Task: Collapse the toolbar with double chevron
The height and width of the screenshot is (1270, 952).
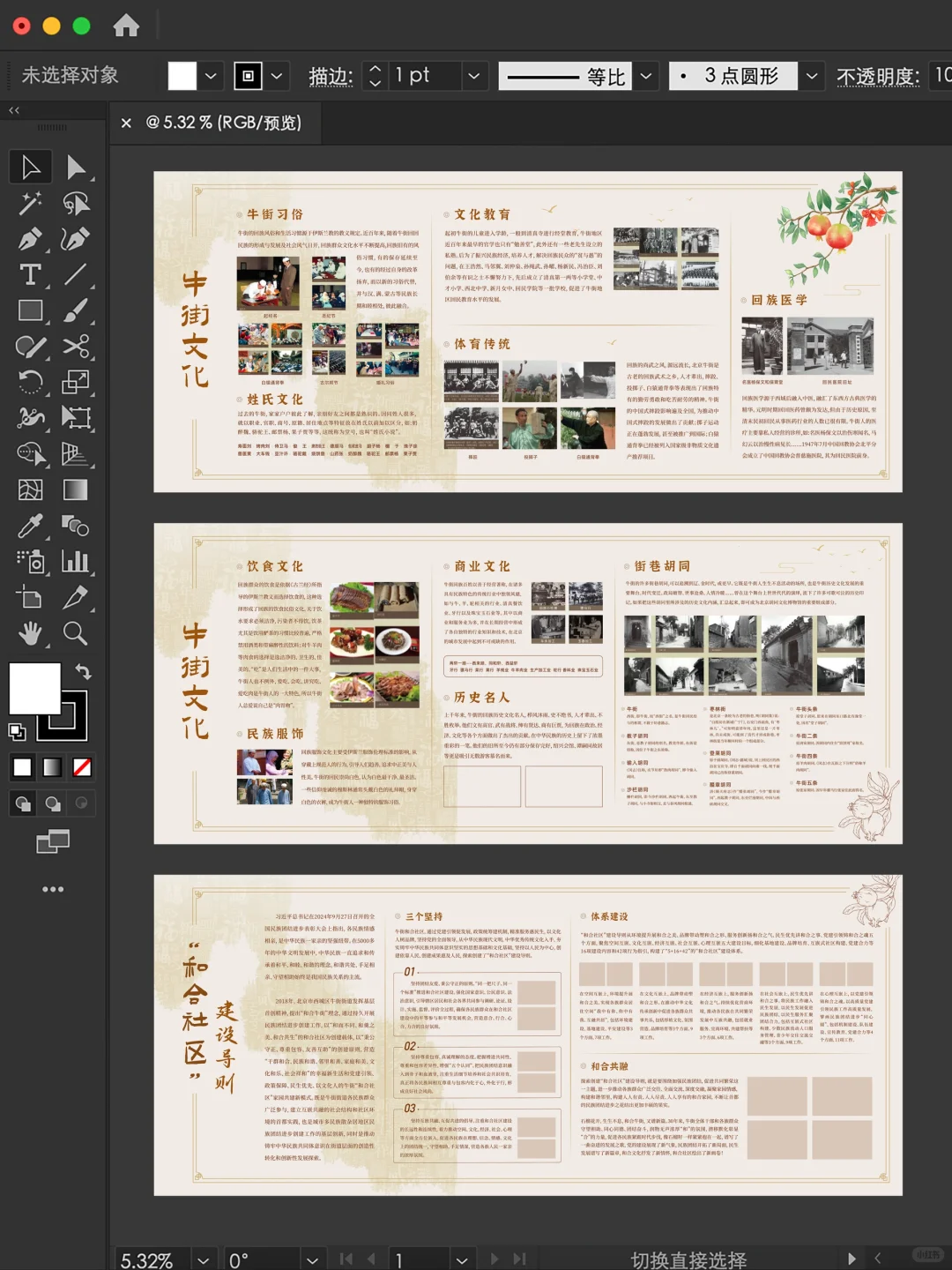Action: (13, 110)
